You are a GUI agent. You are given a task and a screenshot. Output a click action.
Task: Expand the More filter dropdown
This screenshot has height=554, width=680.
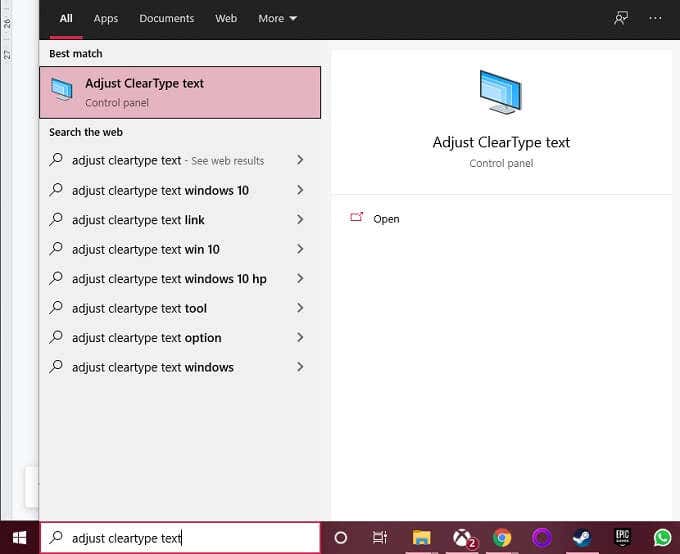click(277, 18)
